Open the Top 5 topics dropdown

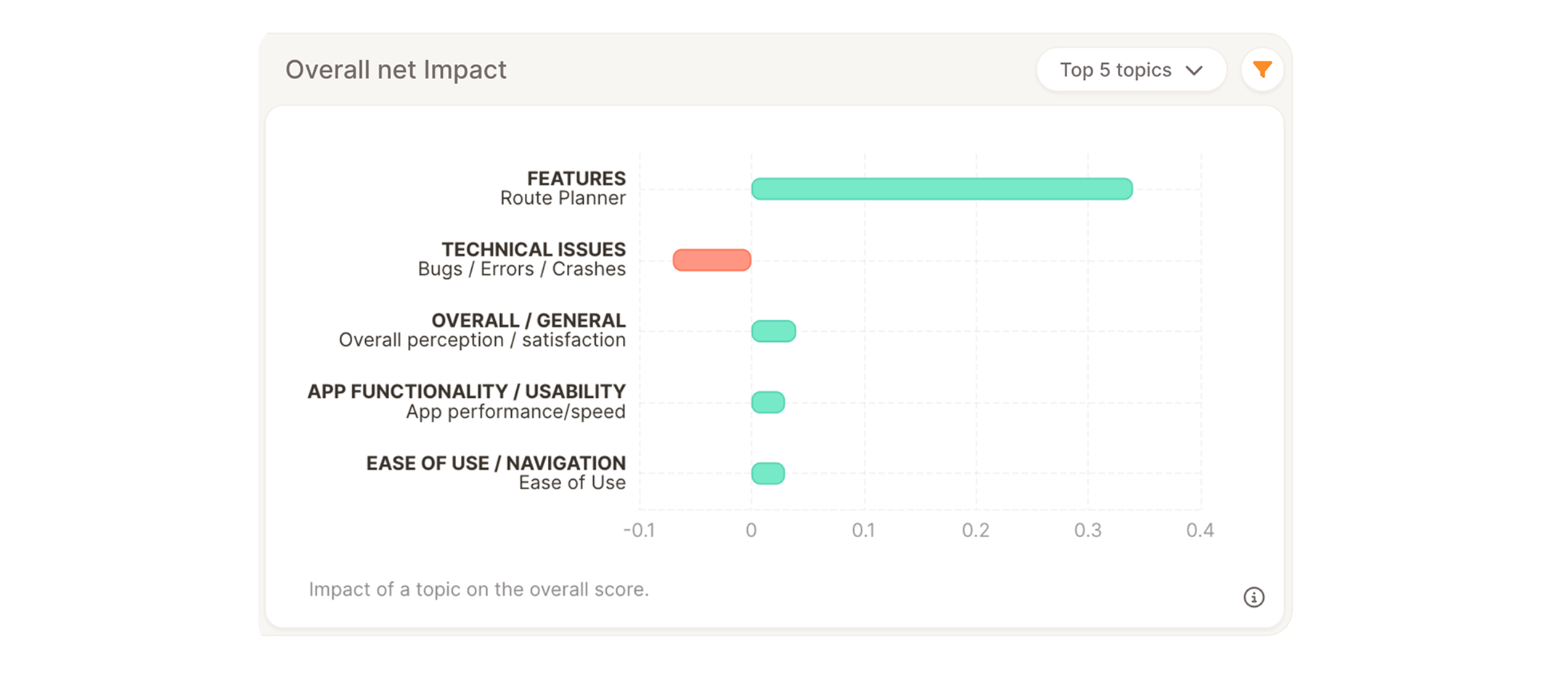[1130, 70]
